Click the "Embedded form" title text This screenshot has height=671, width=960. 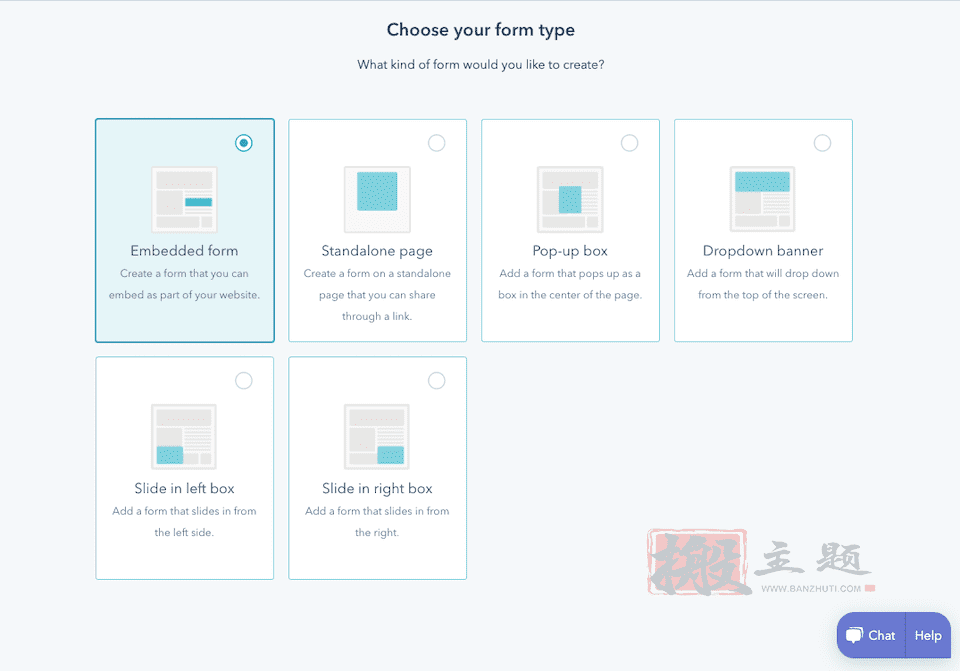click(184, 251)
